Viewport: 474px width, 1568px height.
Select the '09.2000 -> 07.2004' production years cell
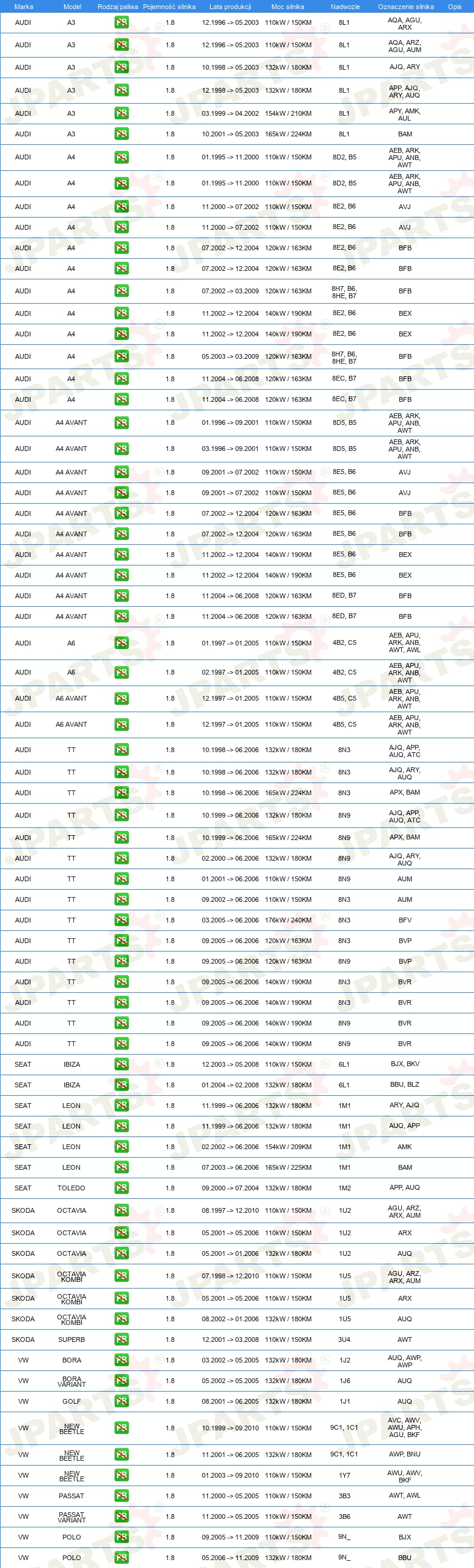pyautogui.click(x=230, y=1188)
